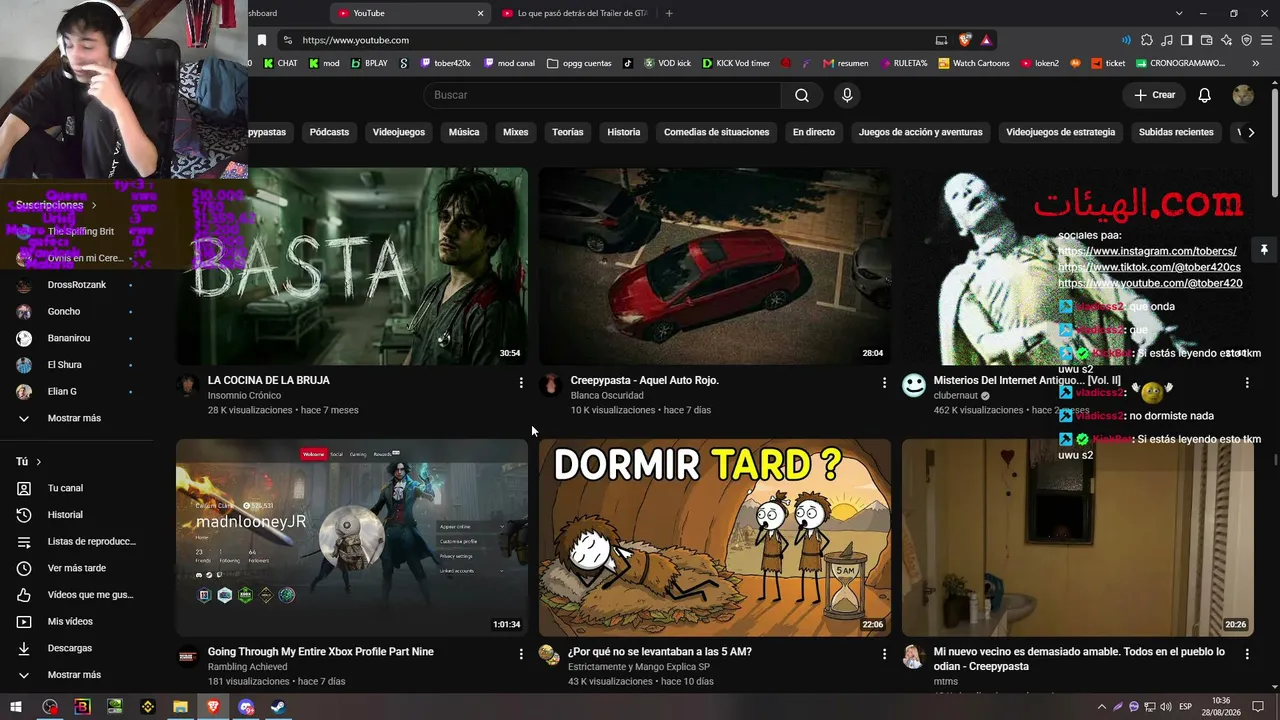The height and width of the screenshot is (720, 1280).
Task: Open Tu canal from the sidebar
Action: [65, 488]
